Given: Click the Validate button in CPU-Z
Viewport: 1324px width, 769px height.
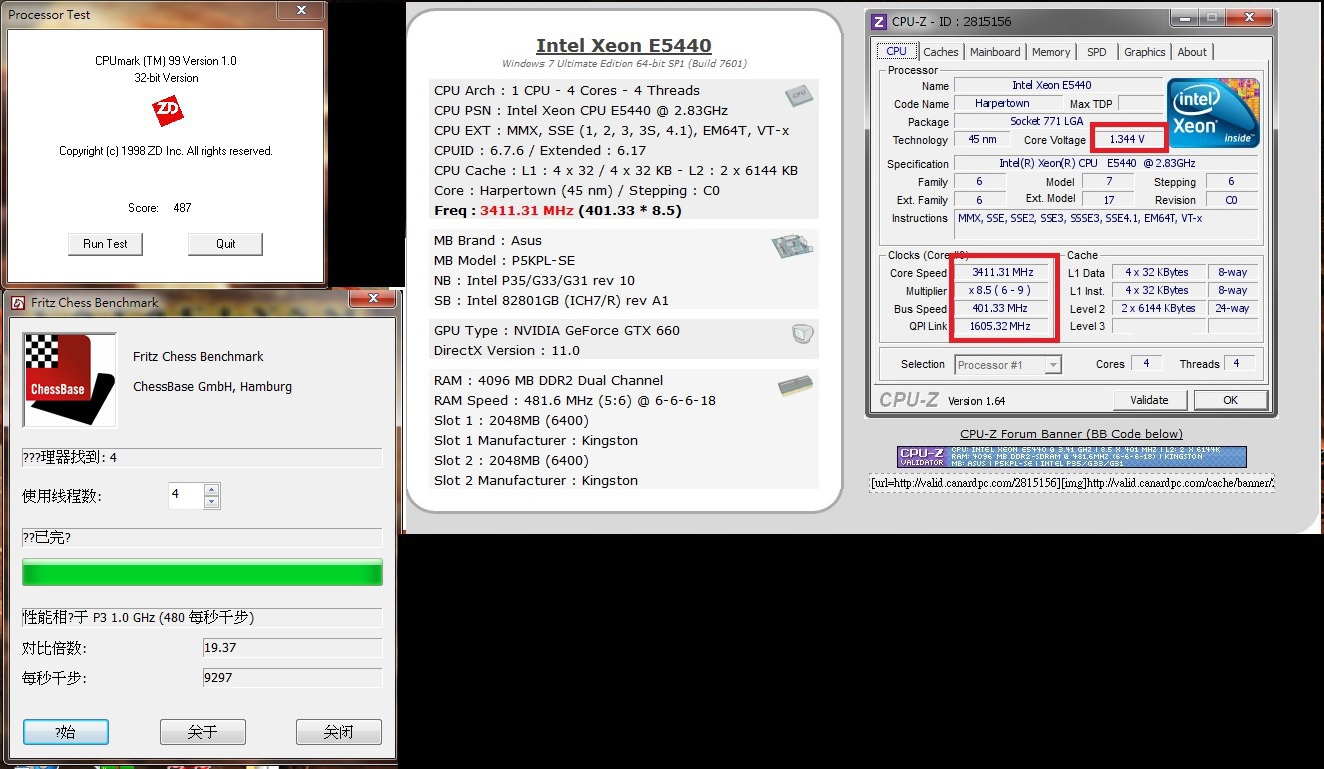Looking at the screenshot, I should pos(1149,400).
